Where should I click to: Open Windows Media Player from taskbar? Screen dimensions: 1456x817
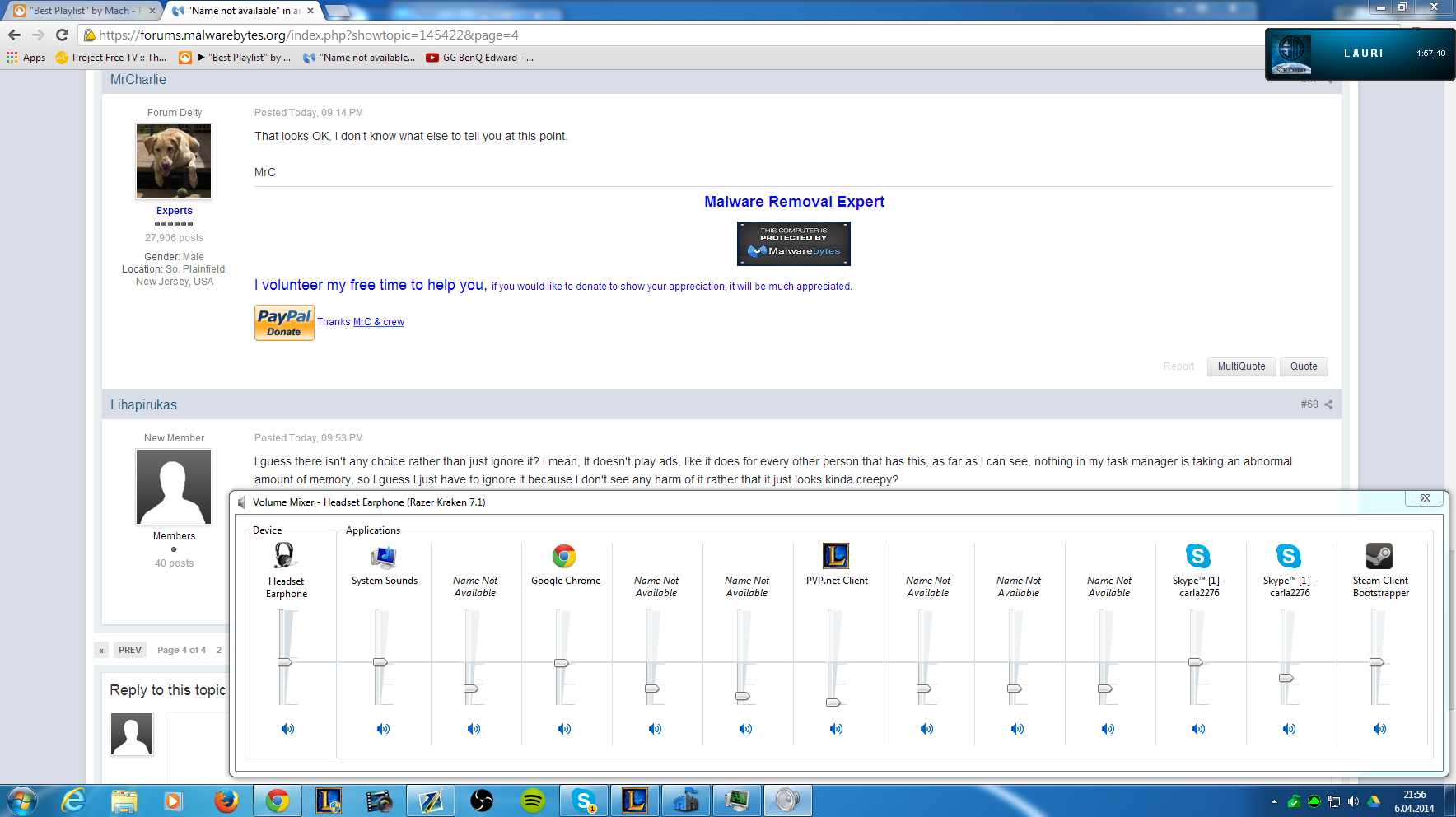pyautogui.click(x=174, y=801)
